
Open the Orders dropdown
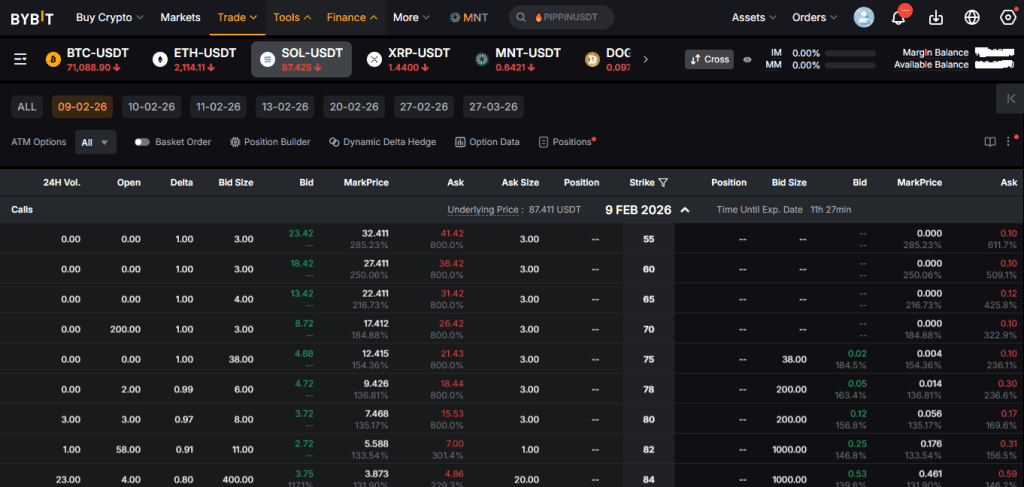point(815,18)
